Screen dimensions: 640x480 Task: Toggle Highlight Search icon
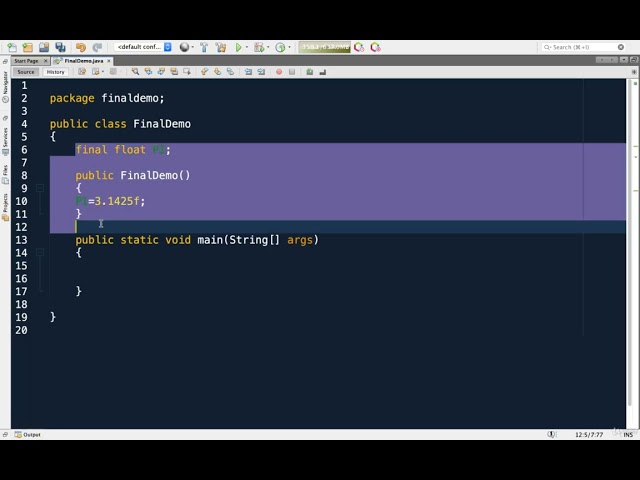(x=174, y=72)
